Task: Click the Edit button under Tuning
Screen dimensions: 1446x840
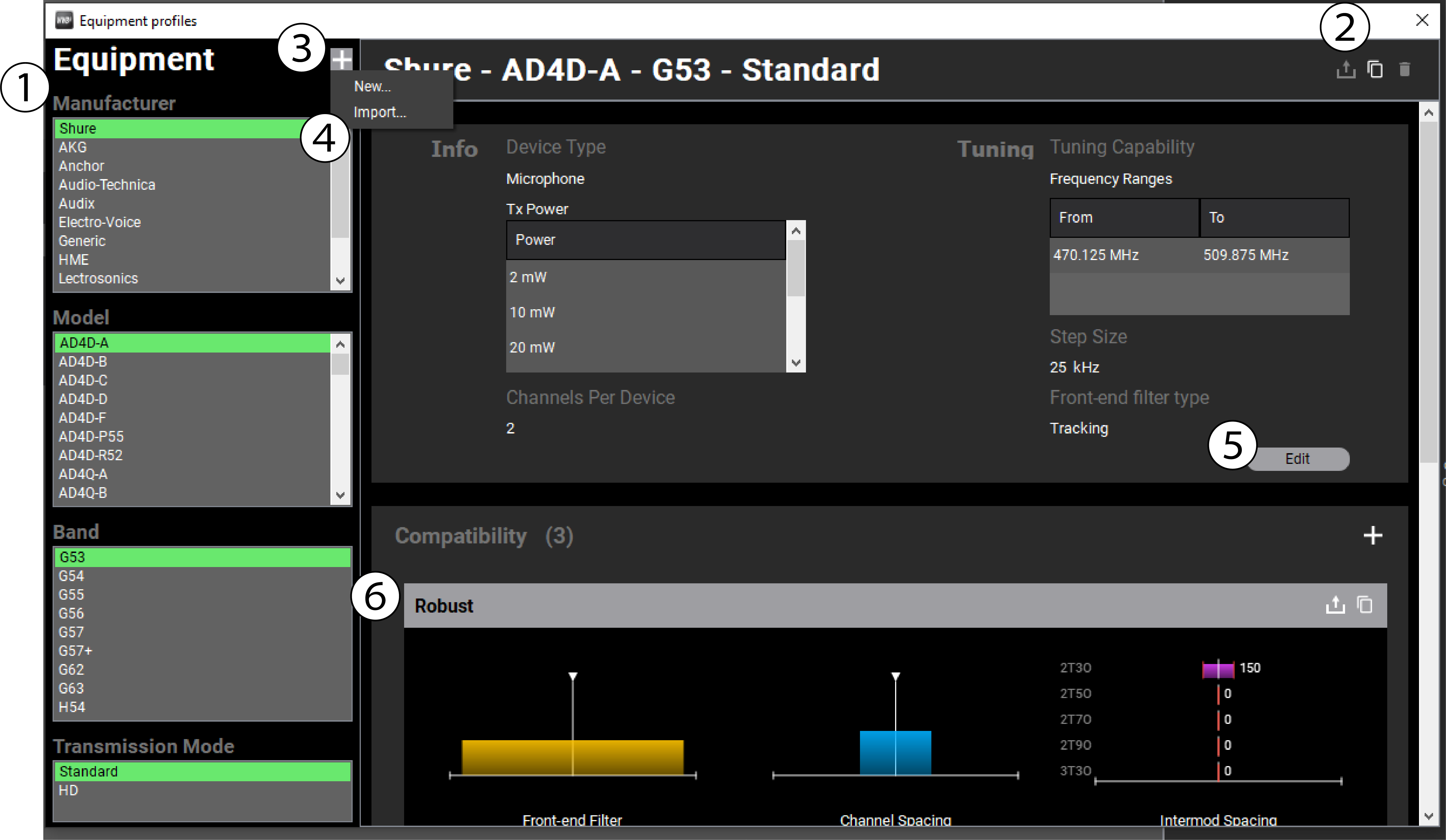Action: pyautogui.click(x=1298, y=459)
